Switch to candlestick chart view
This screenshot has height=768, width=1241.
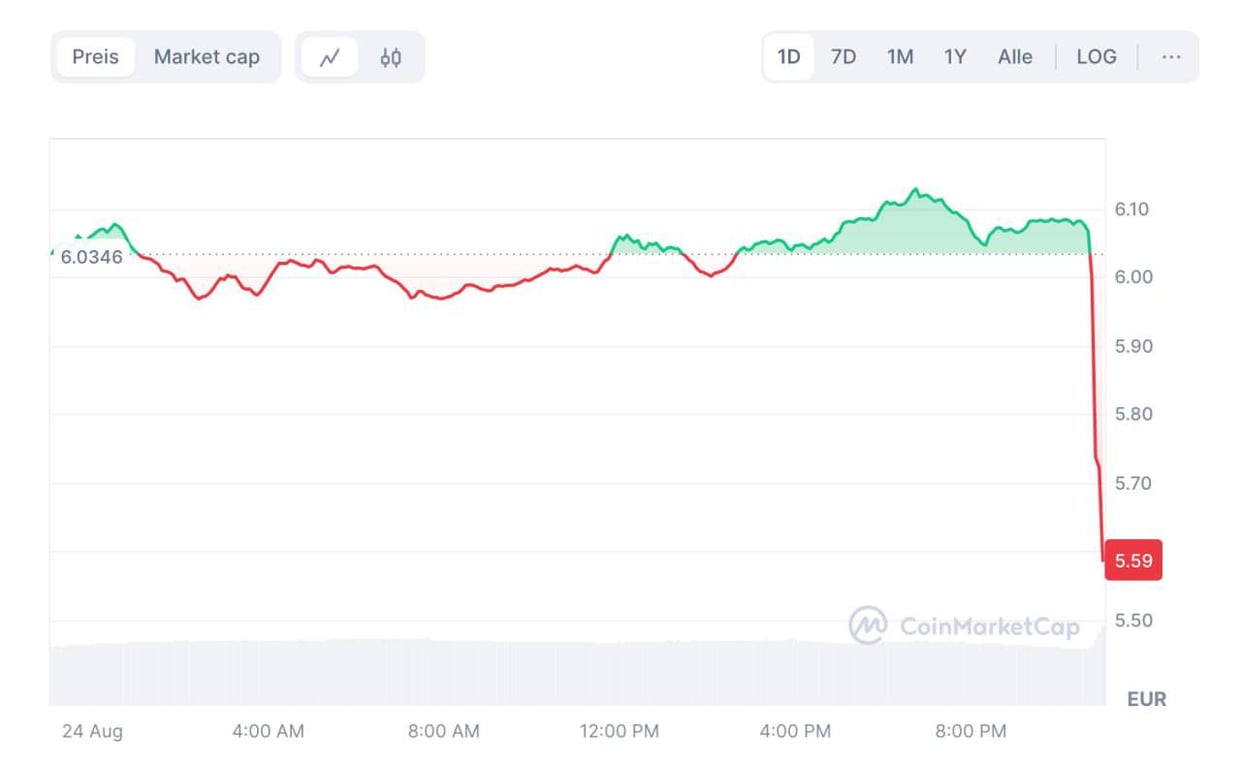(x=390, y=58)
